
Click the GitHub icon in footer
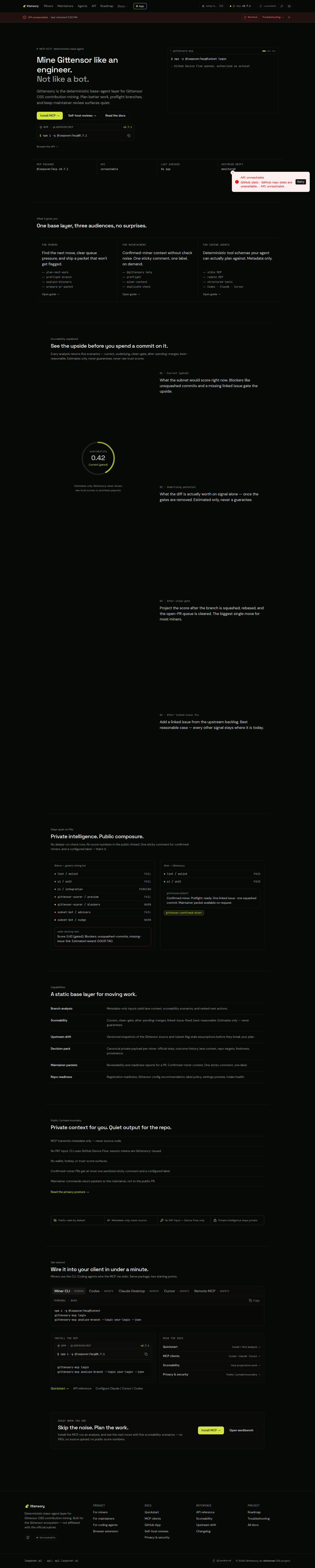pos(28,1538)
